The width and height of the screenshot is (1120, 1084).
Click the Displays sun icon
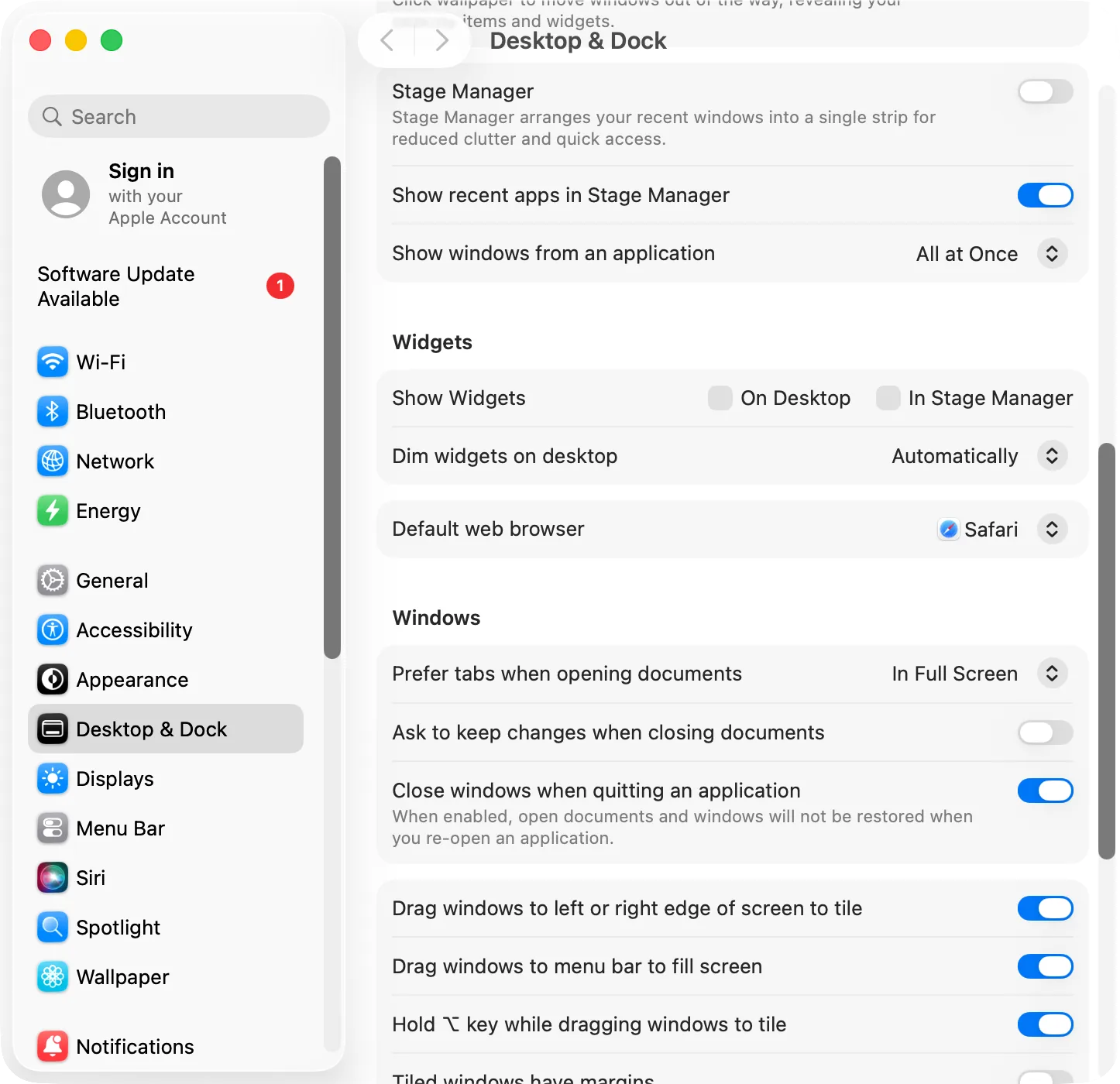53,778
